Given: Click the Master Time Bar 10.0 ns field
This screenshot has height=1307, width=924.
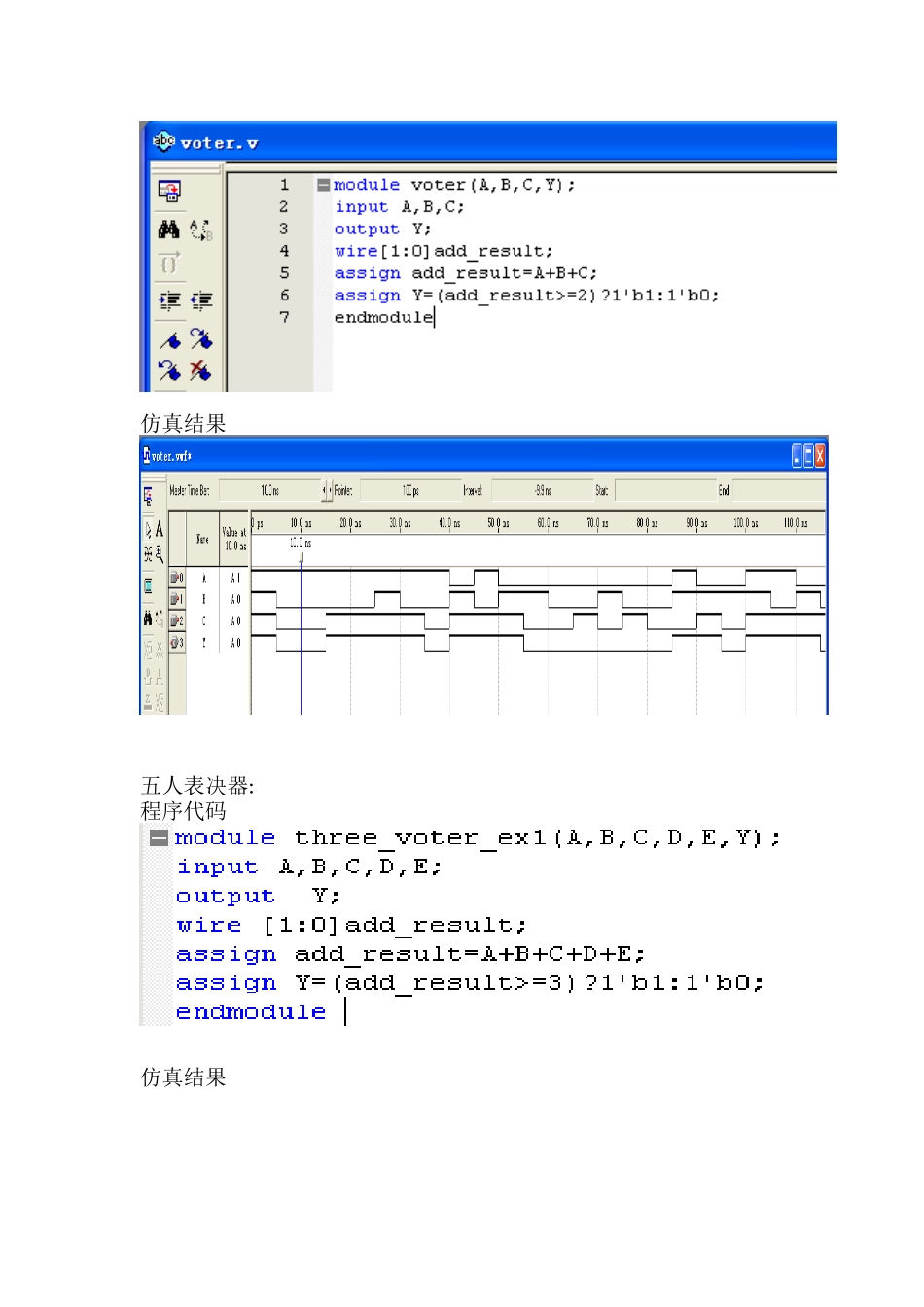Looking at the screenshot, I should click(x=270, y=490).
